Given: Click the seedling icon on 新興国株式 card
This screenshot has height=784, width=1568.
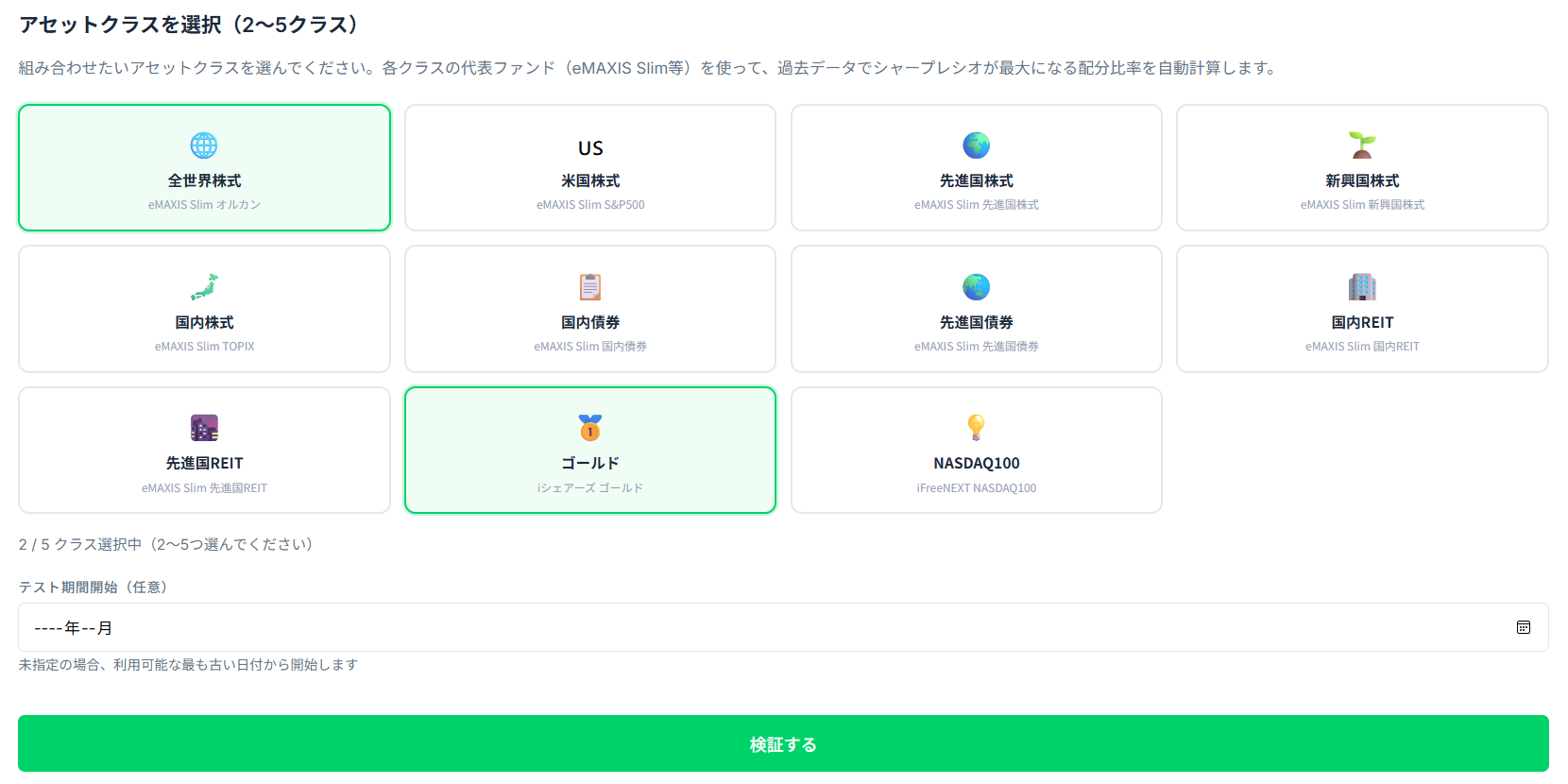Looking at the screenshot, I should click(x=1362, y=145).
